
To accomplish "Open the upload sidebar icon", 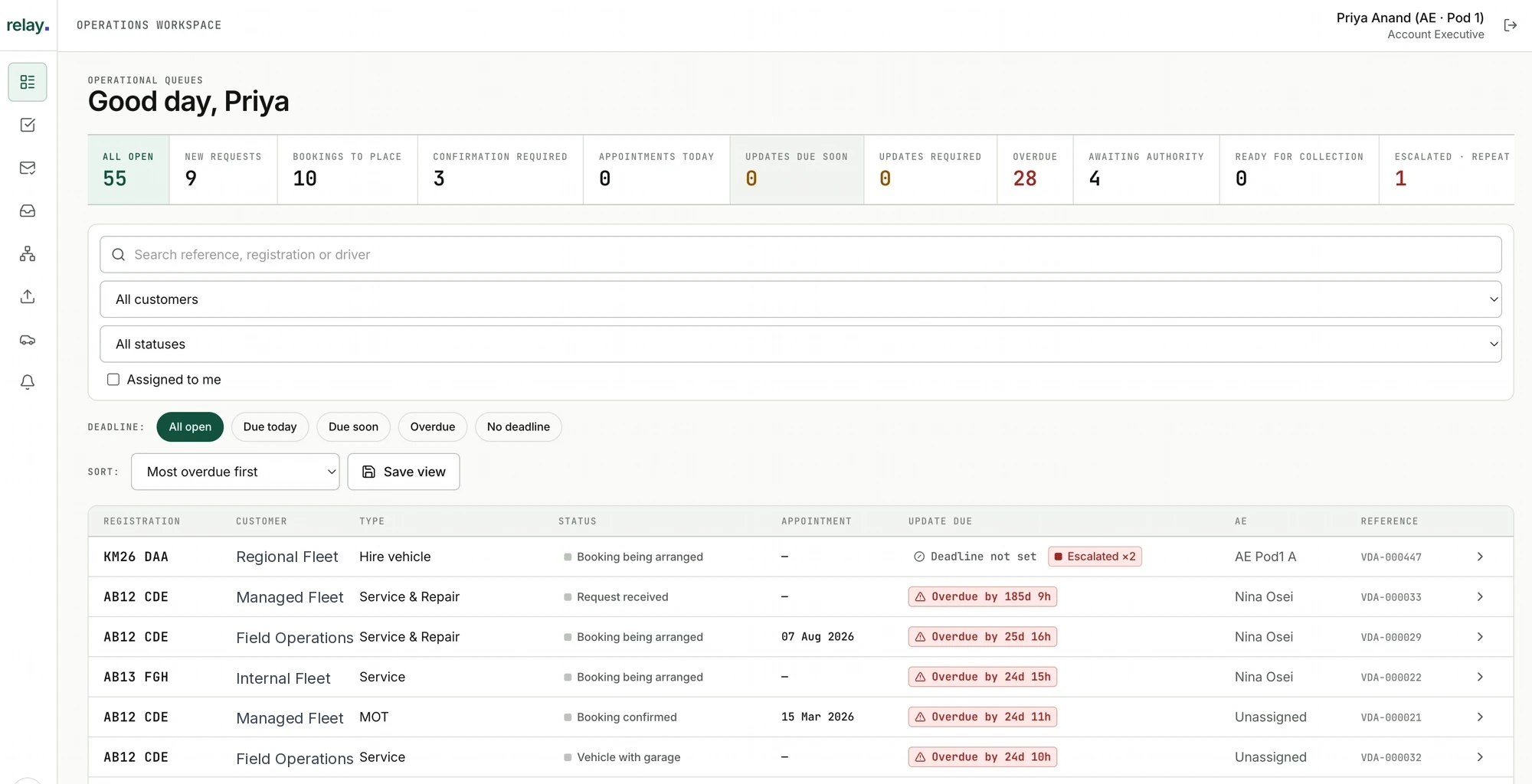I will [28, 296].
